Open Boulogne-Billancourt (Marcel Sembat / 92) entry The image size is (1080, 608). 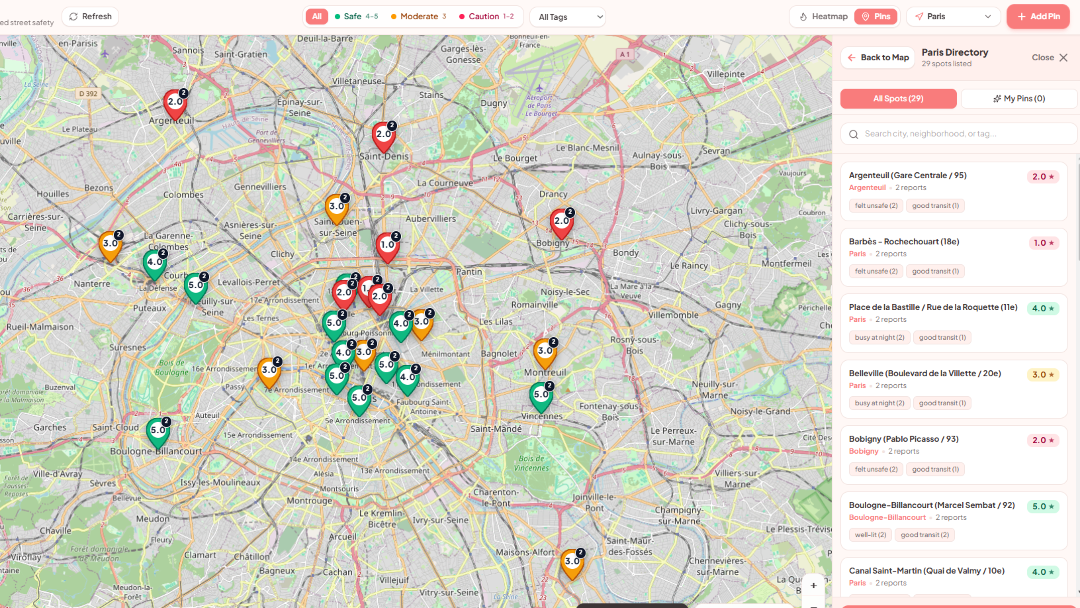pos(953,521)
